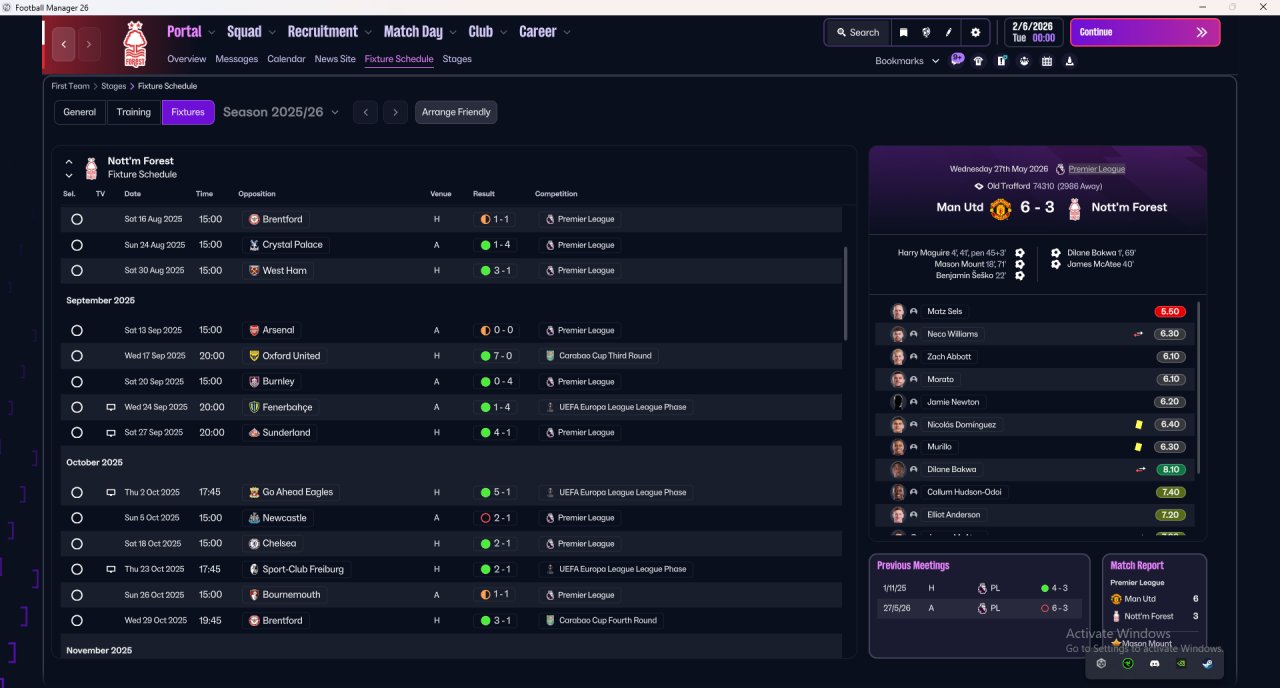
Task: Click the Arrange Friendly button
Action: point(456,112)
